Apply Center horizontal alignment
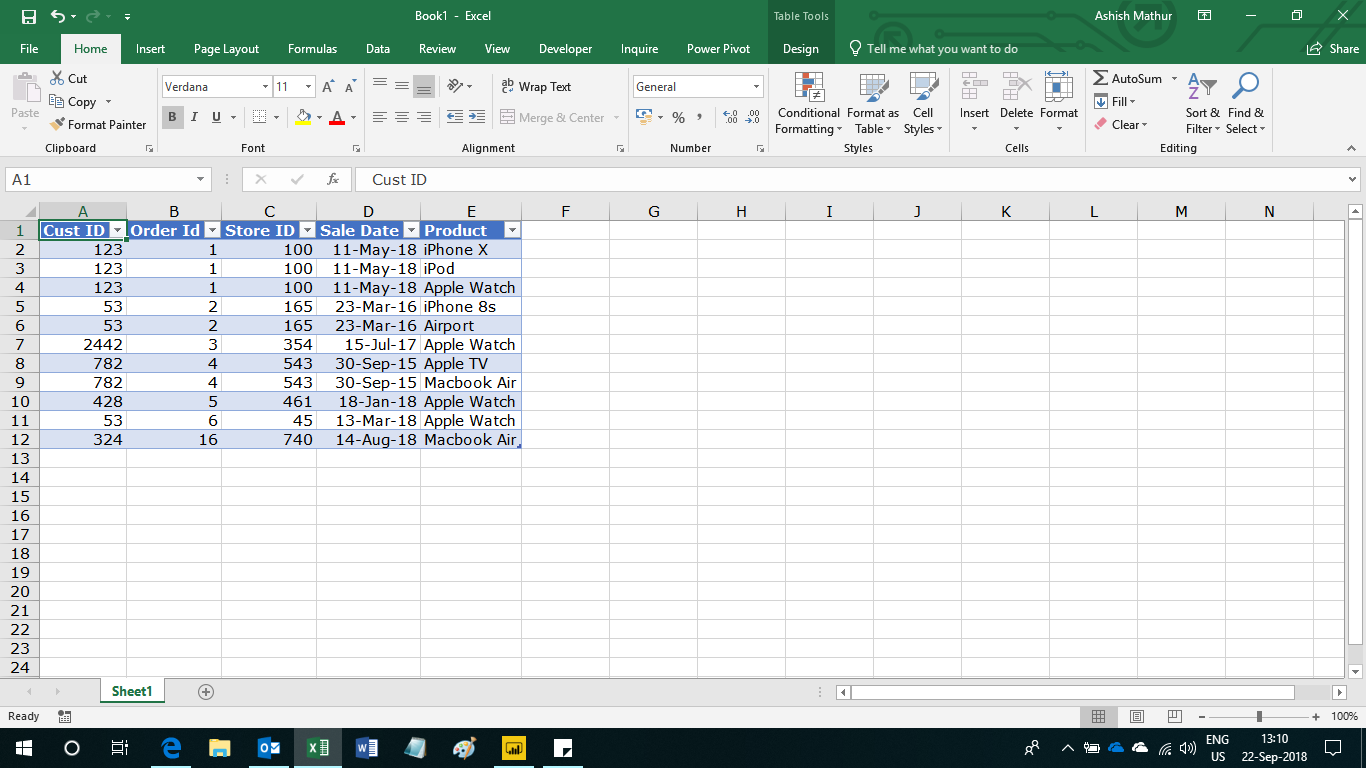The image size is (1366, 768). click(x=402, y=118)
